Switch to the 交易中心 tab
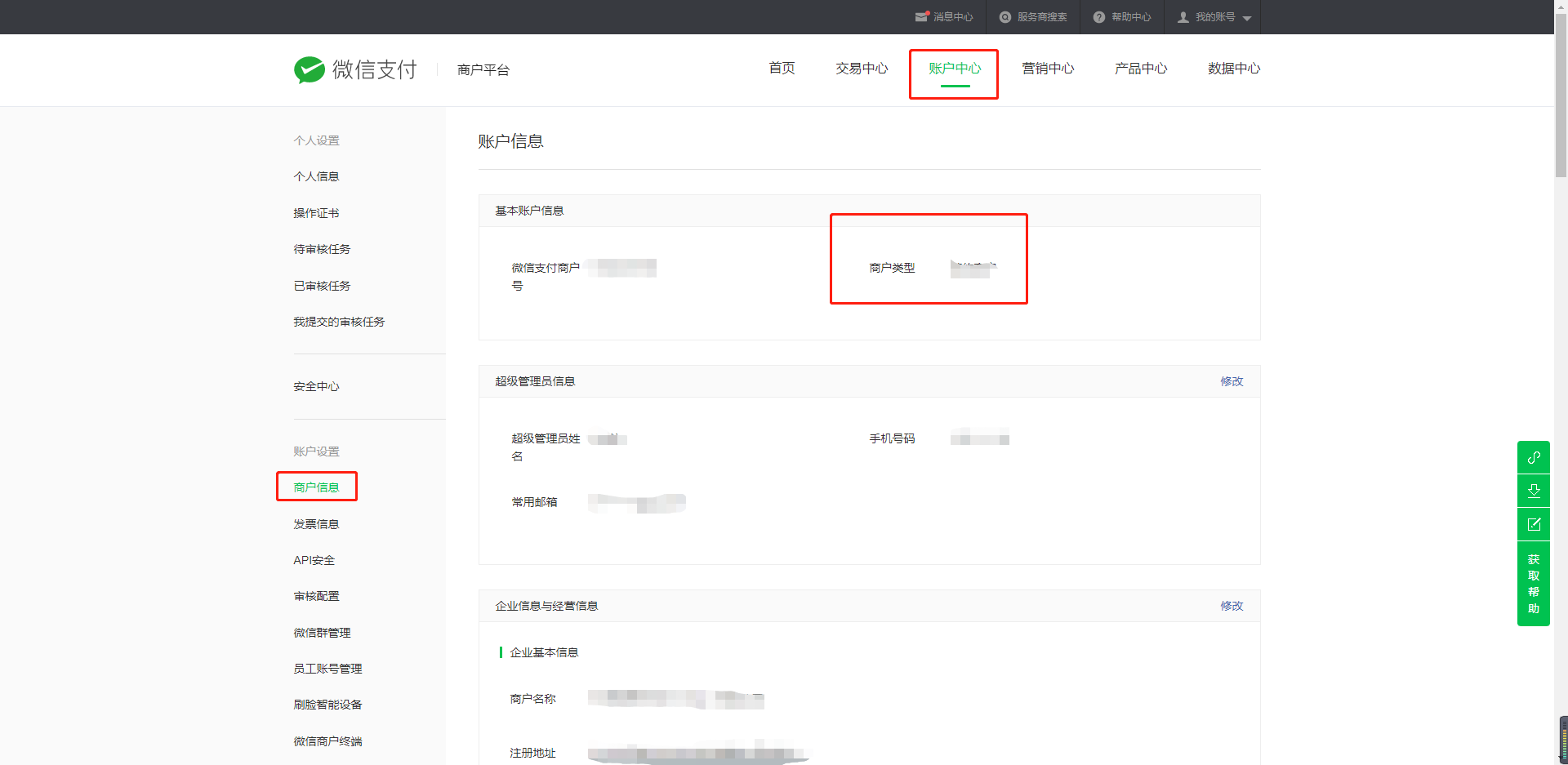 click(861, 69)
